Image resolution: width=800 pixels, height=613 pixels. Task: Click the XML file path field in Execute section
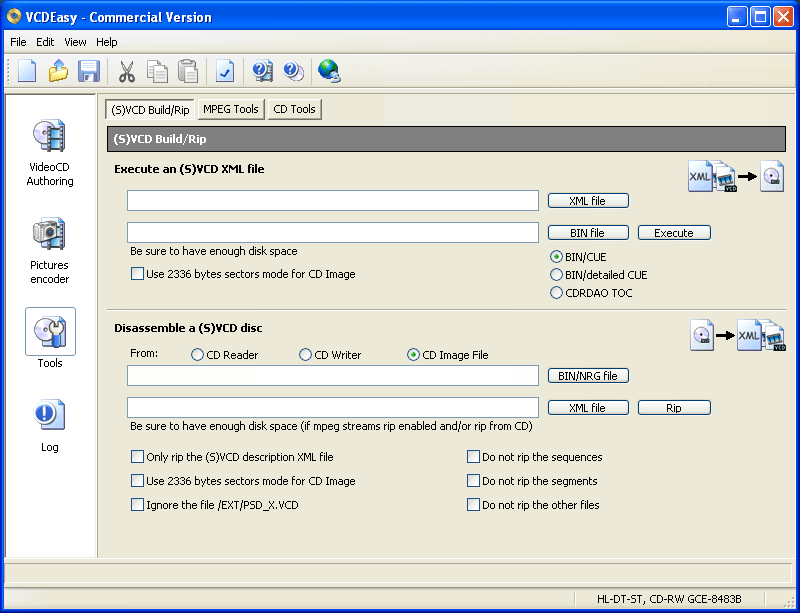pos(333,201)
